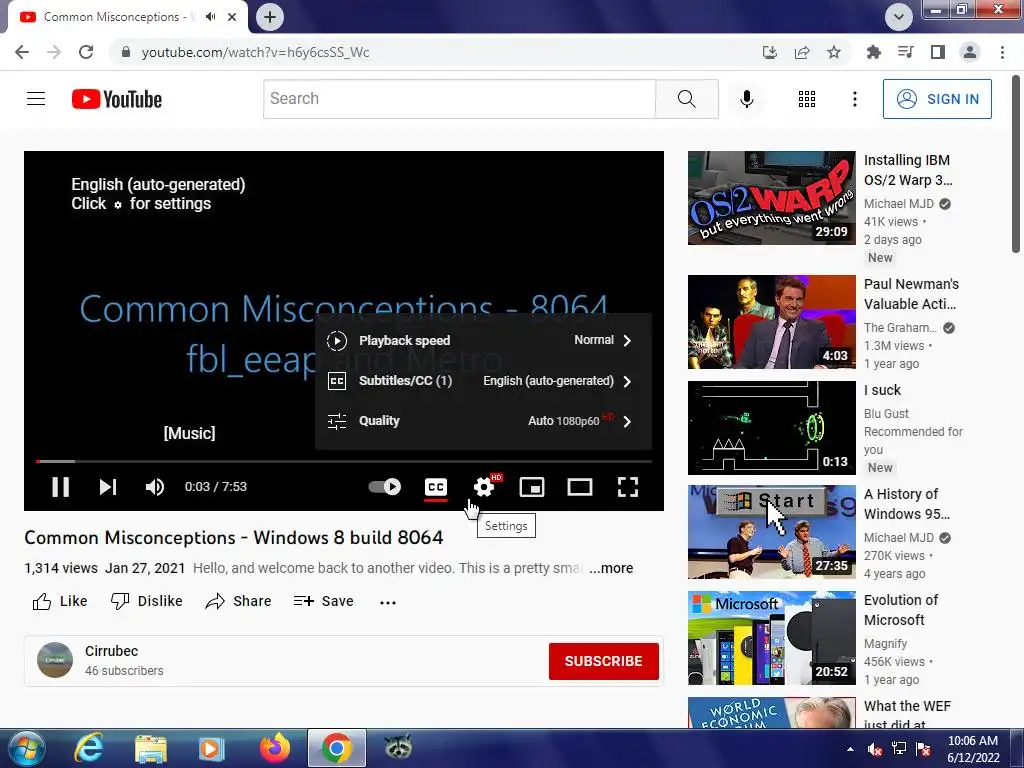
Task: Open YouTube guide hamburger menu
Action: click(x=36, y=99)
